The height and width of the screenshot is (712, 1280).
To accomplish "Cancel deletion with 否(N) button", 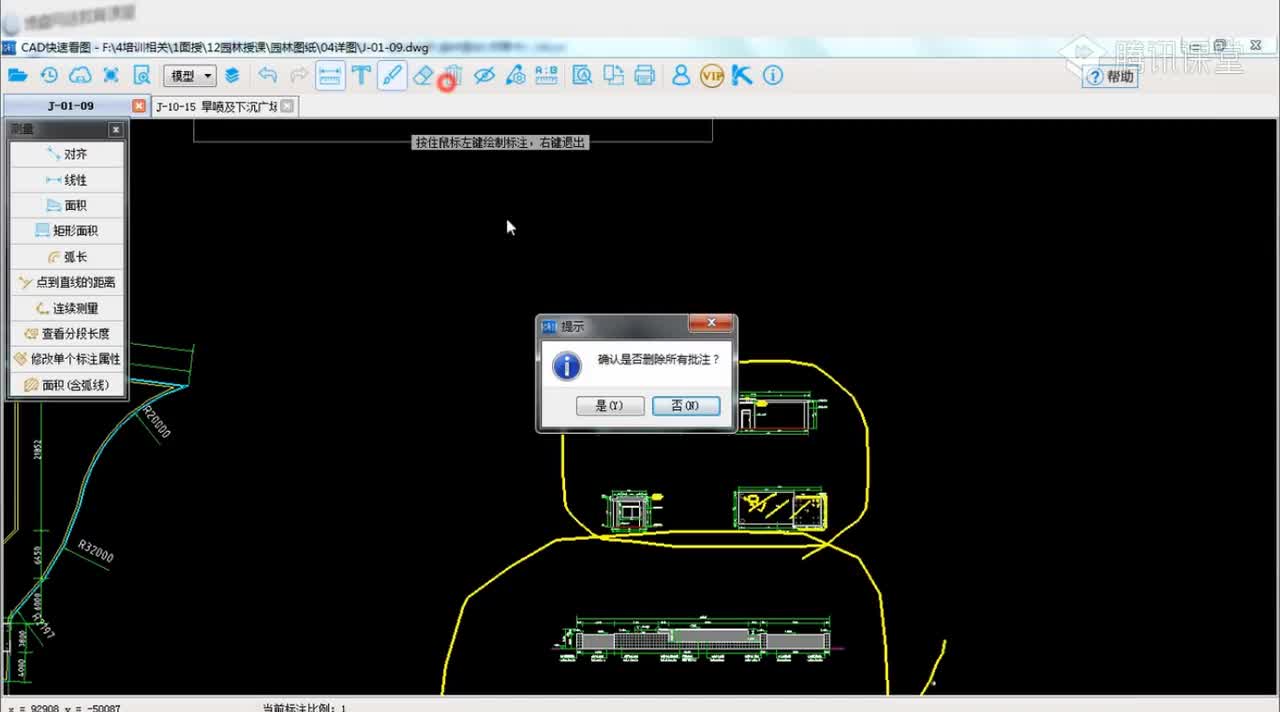I will pyautogui.click(x=686, y=405).
